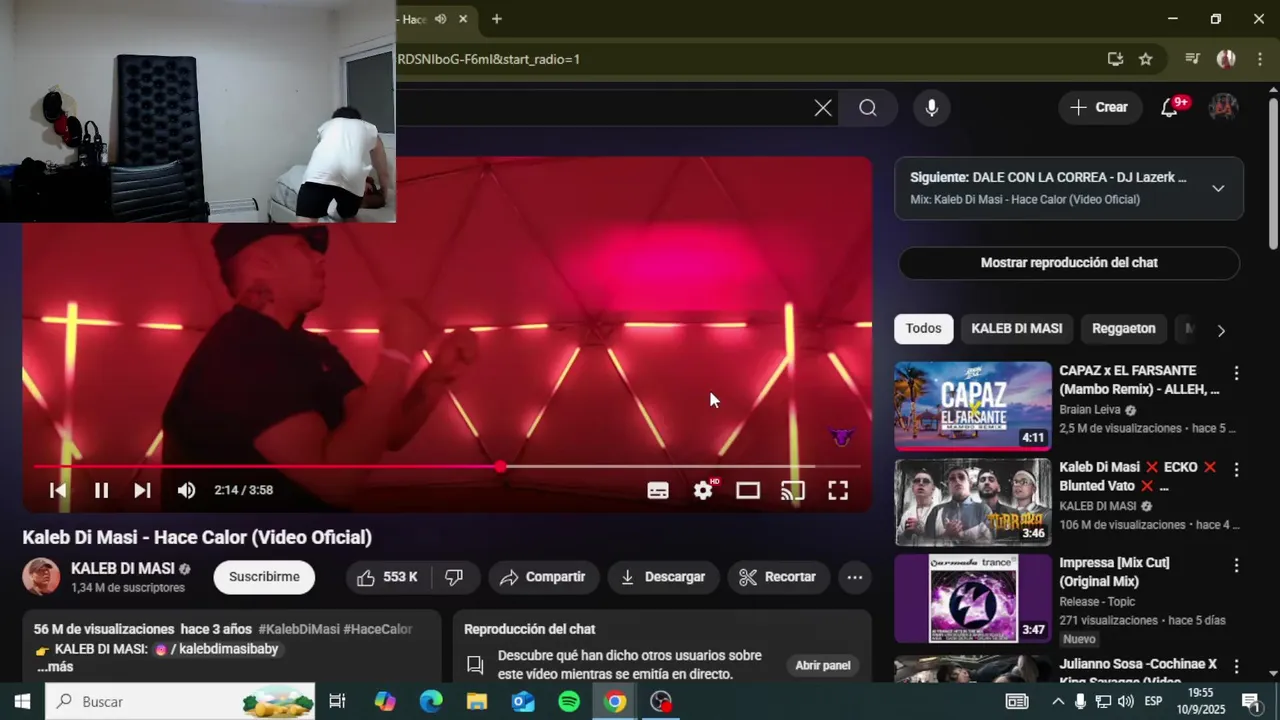This screenshot has height=720, width=1280.
Task: Click the taskbar Buscar search box
Action: point(180,702)
